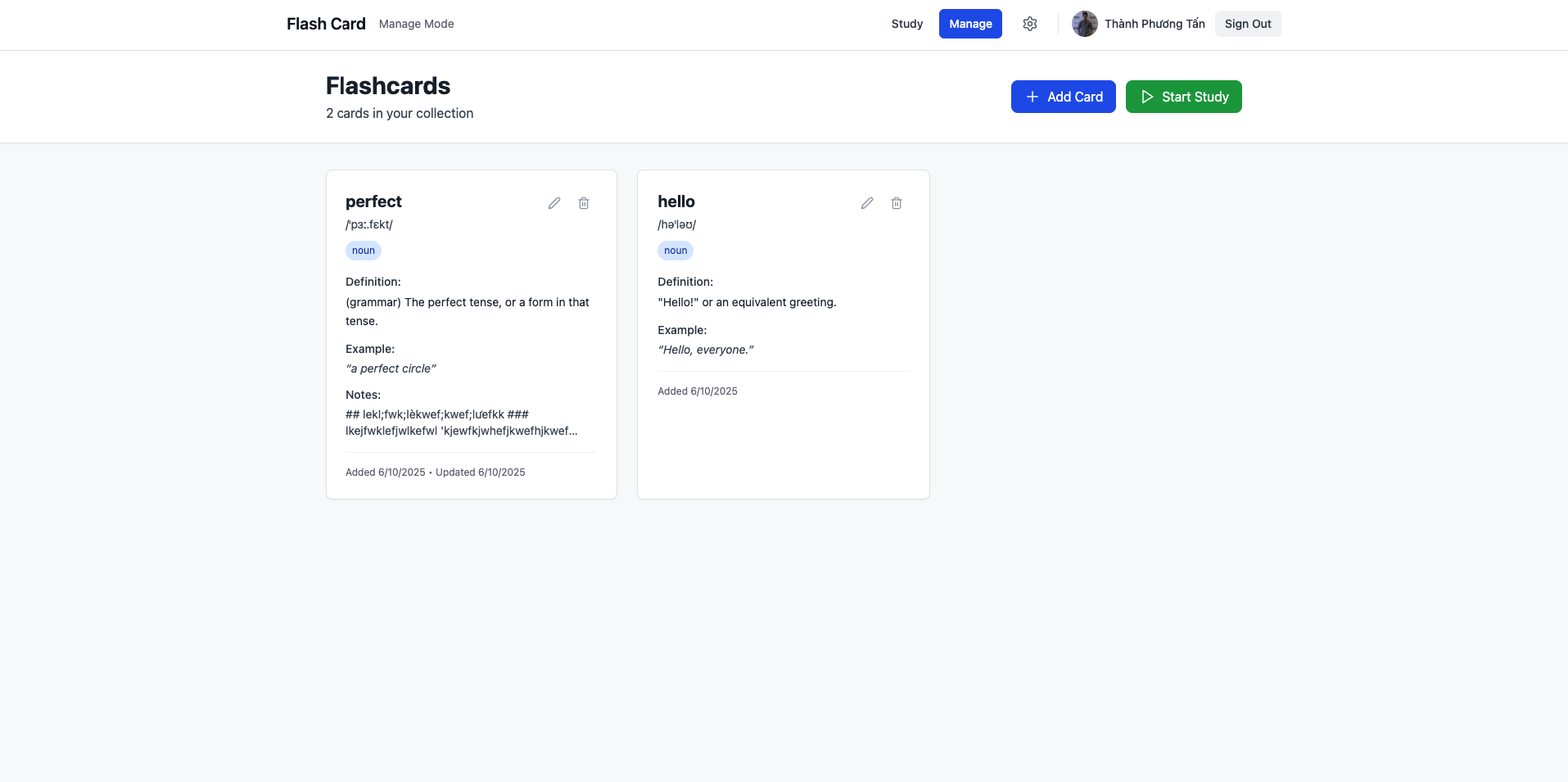Viewport: 1568px width, 782px height.
Task: Click the Flash Card logo title
Action: [x=326, y=24]
